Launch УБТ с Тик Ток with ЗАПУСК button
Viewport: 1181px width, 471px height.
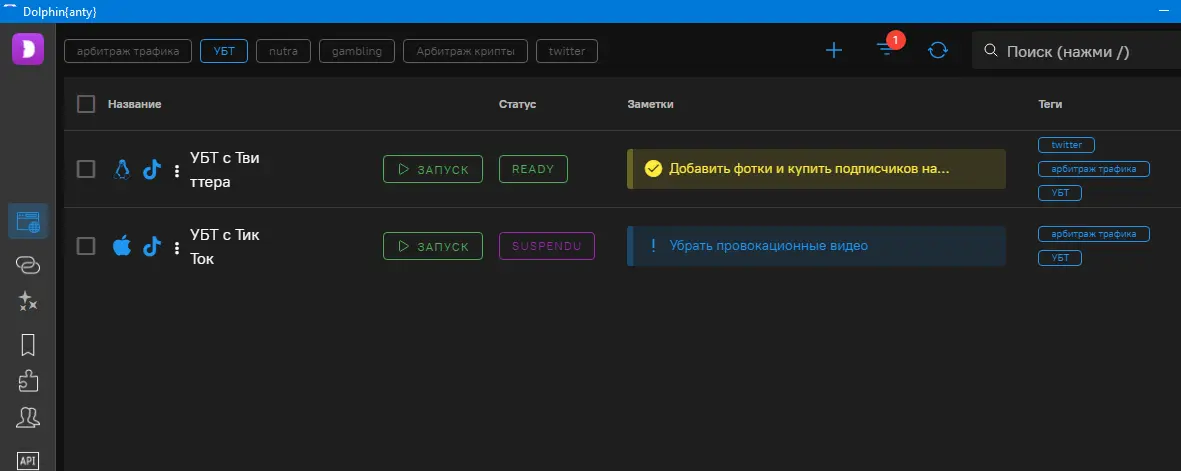pyautogui.click(x=433, y=246)
